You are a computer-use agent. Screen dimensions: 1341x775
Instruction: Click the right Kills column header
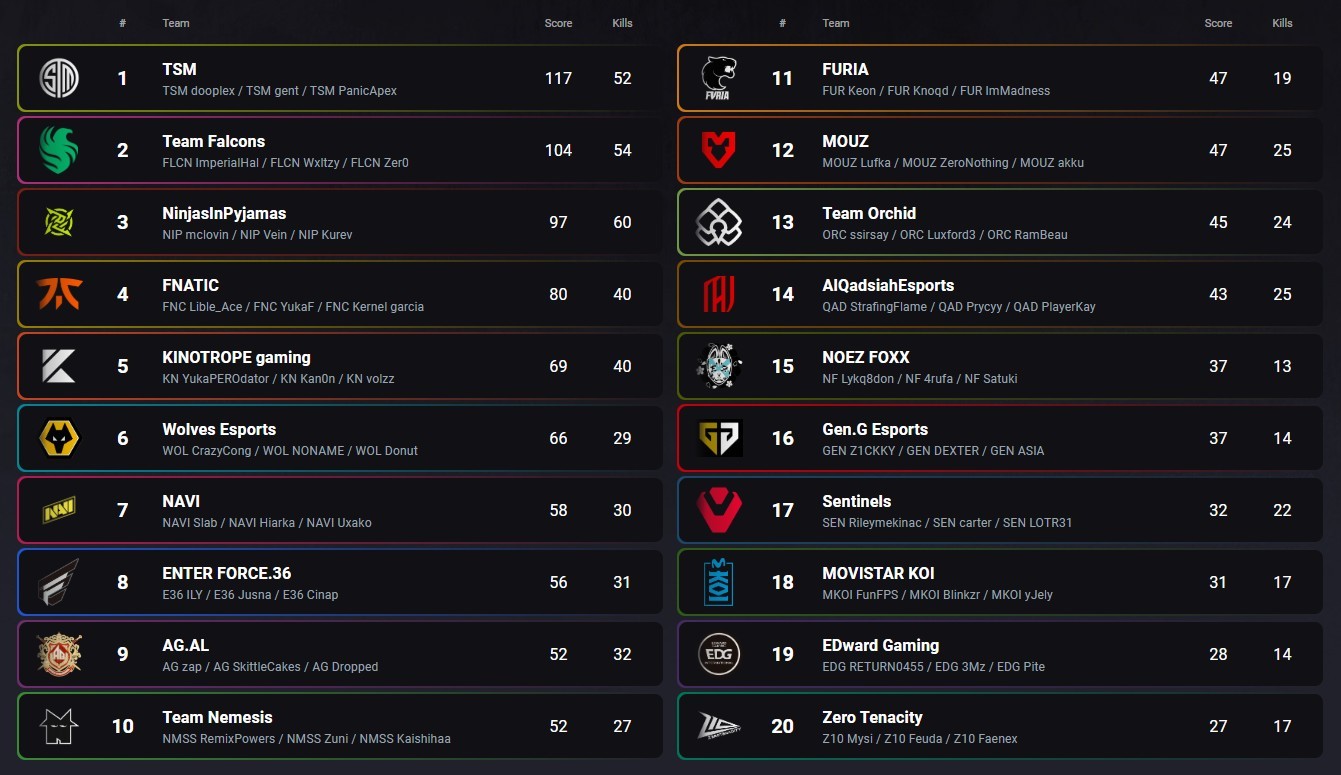(1282, 23)
